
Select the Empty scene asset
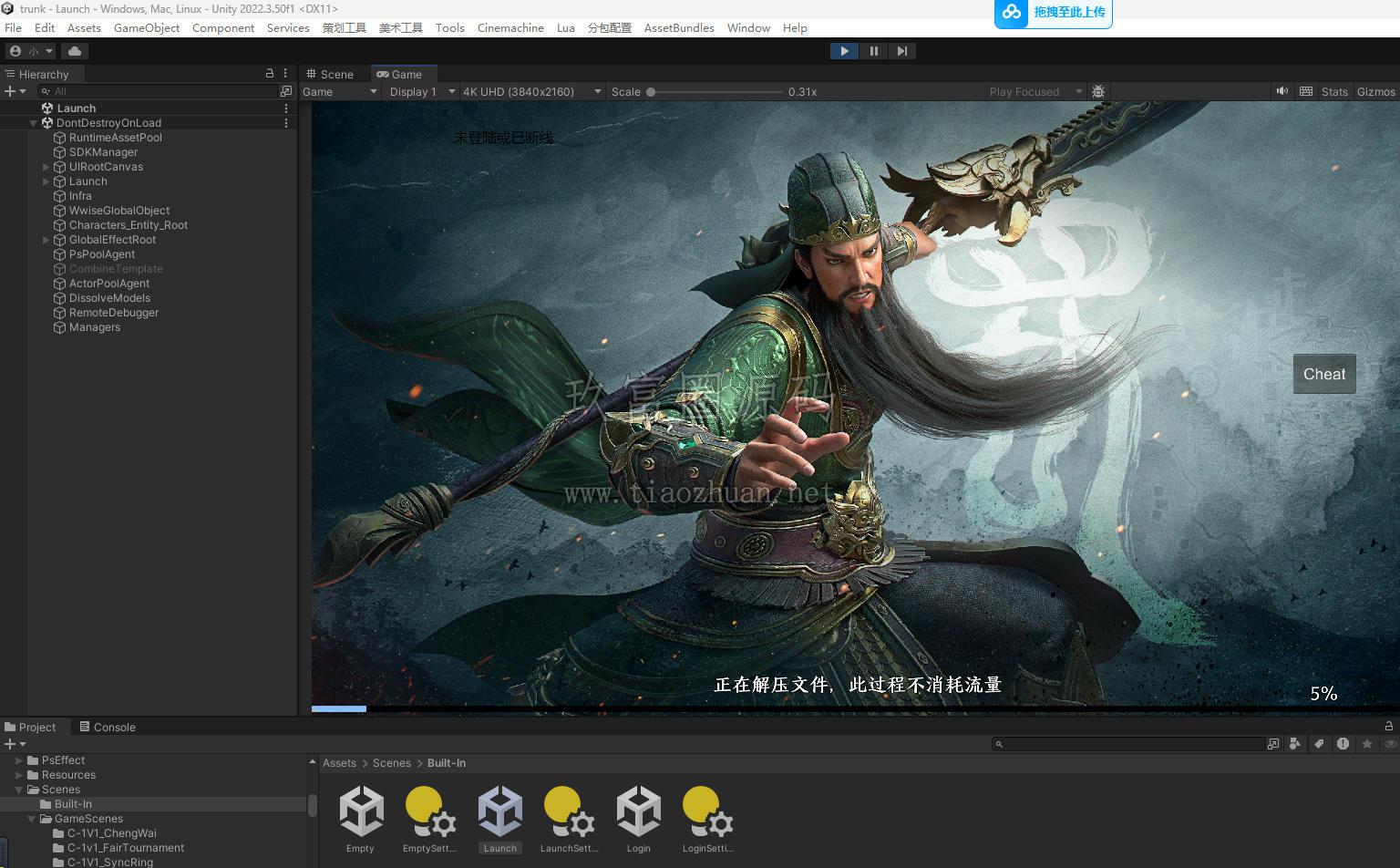click(x=361, y=820)
